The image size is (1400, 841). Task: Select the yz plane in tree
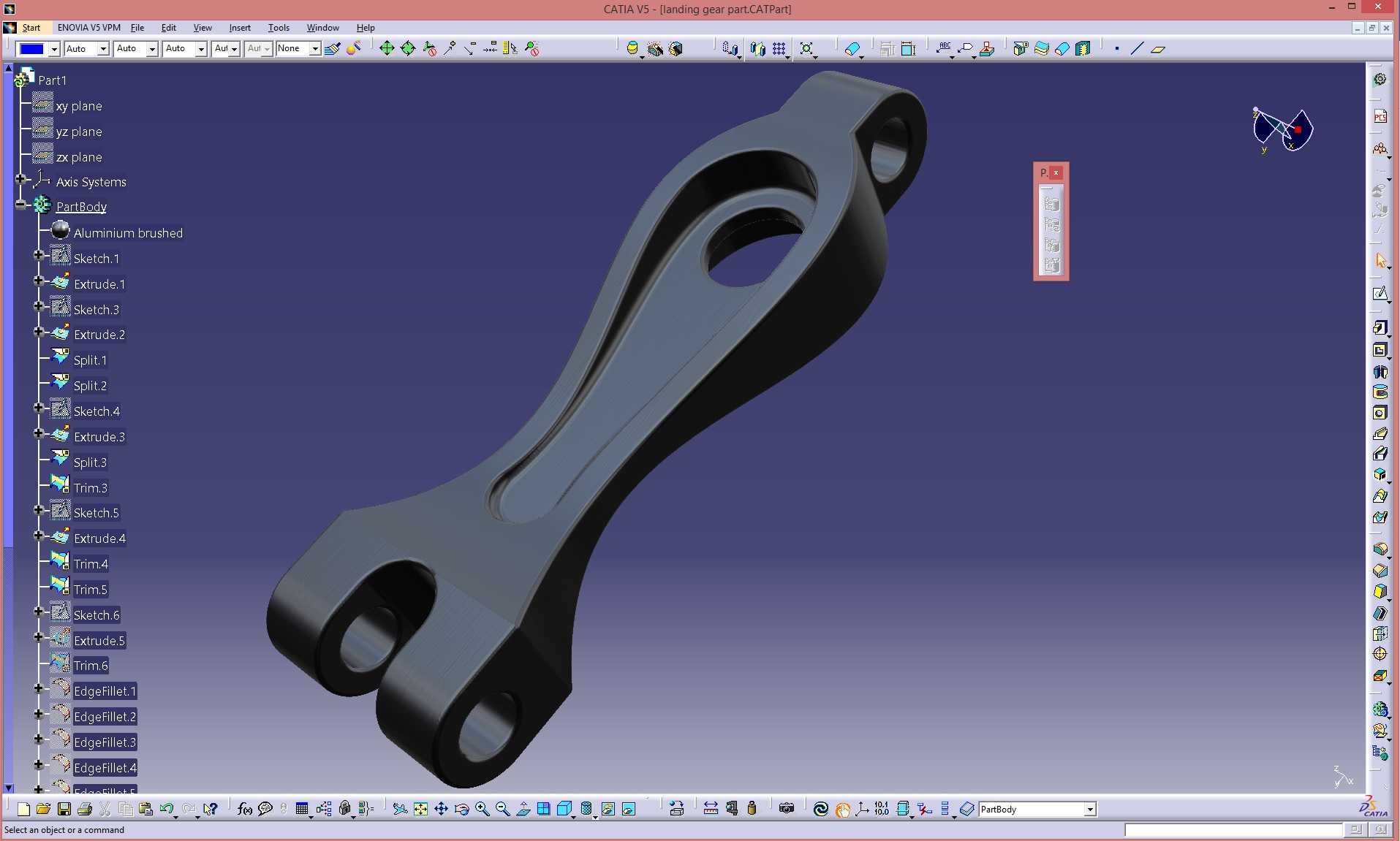click(x=79, y=132)
